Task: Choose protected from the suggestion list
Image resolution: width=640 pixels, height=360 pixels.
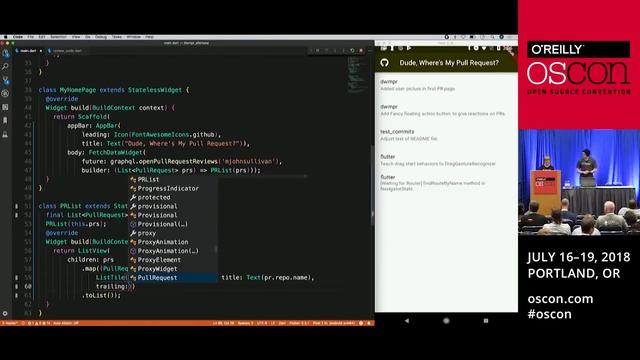Action: point(173,198)
